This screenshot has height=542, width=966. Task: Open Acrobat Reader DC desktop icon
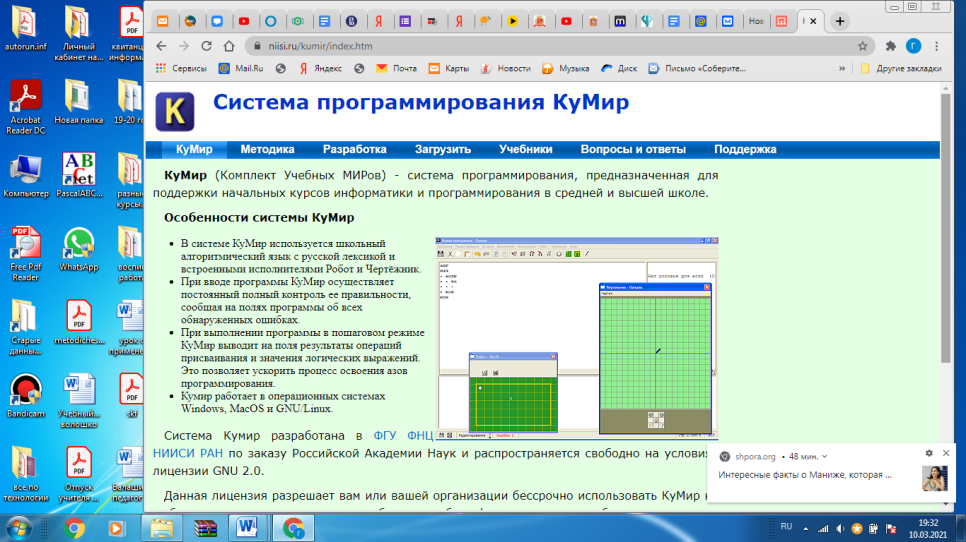point(25,107)
